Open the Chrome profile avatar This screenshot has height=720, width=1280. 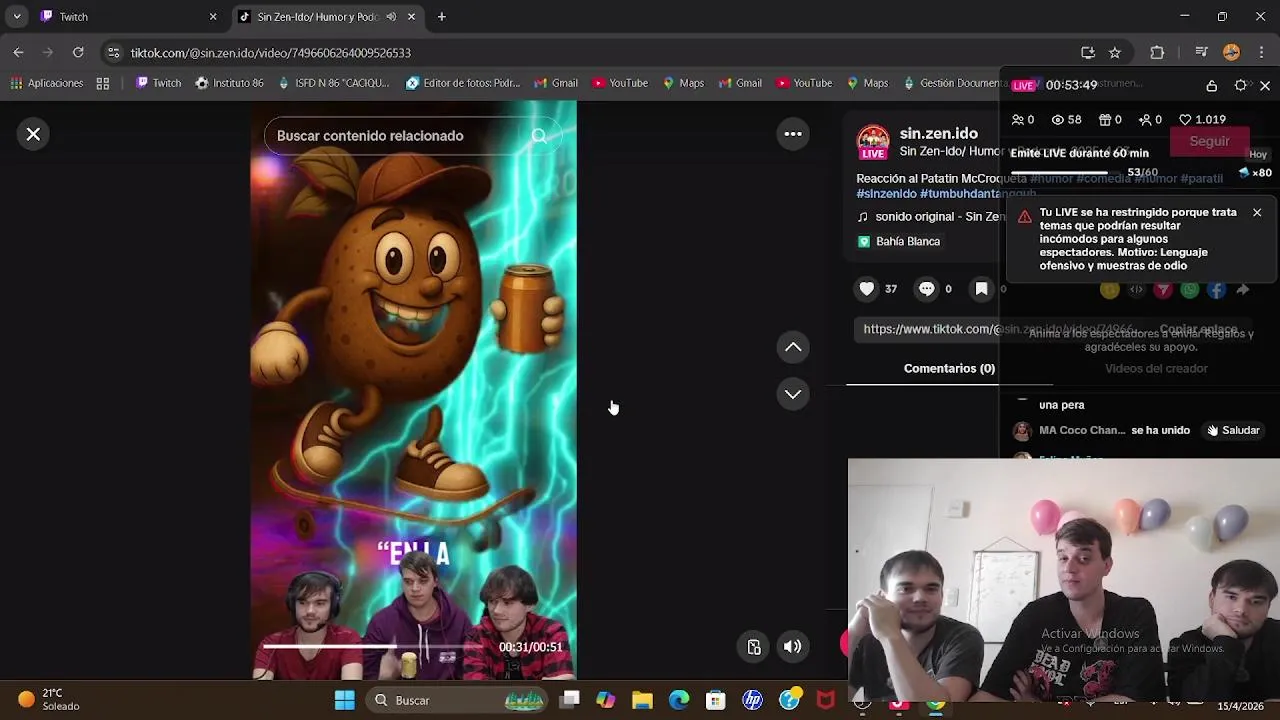coord(1231,53)
